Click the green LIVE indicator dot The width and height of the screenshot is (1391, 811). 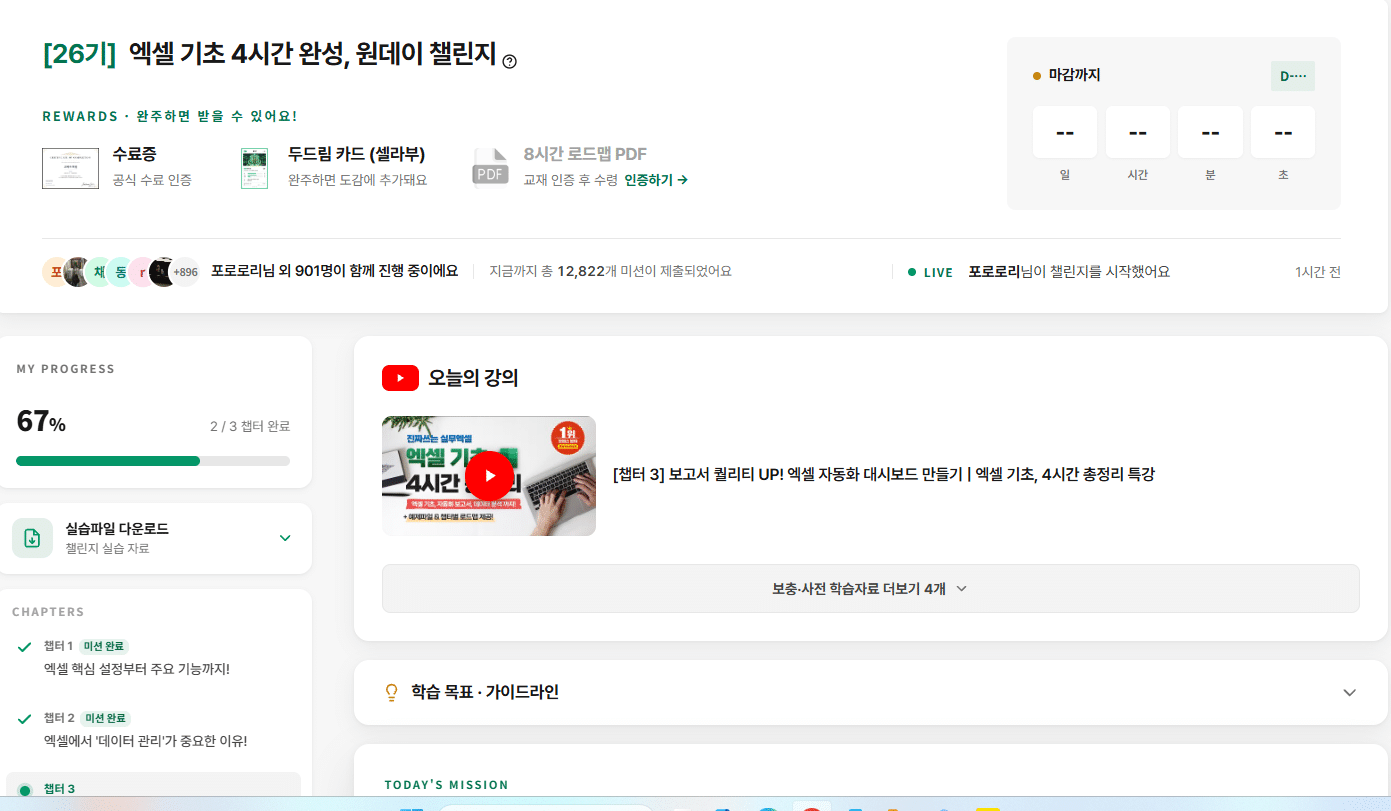(x=912, y=272)
